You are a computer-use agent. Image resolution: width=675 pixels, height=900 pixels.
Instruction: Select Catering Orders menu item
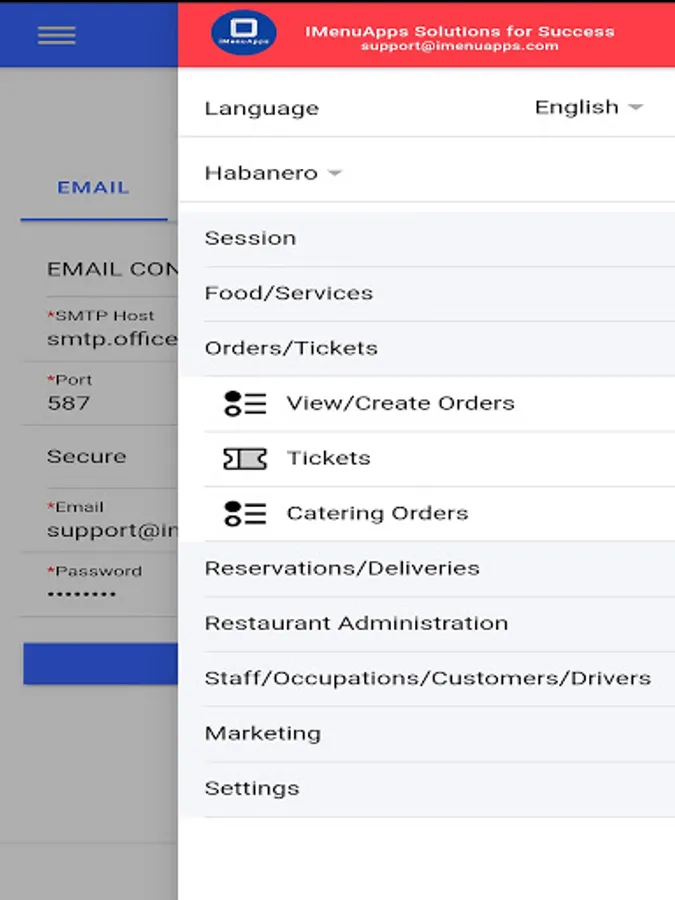(x=439, y=513)
